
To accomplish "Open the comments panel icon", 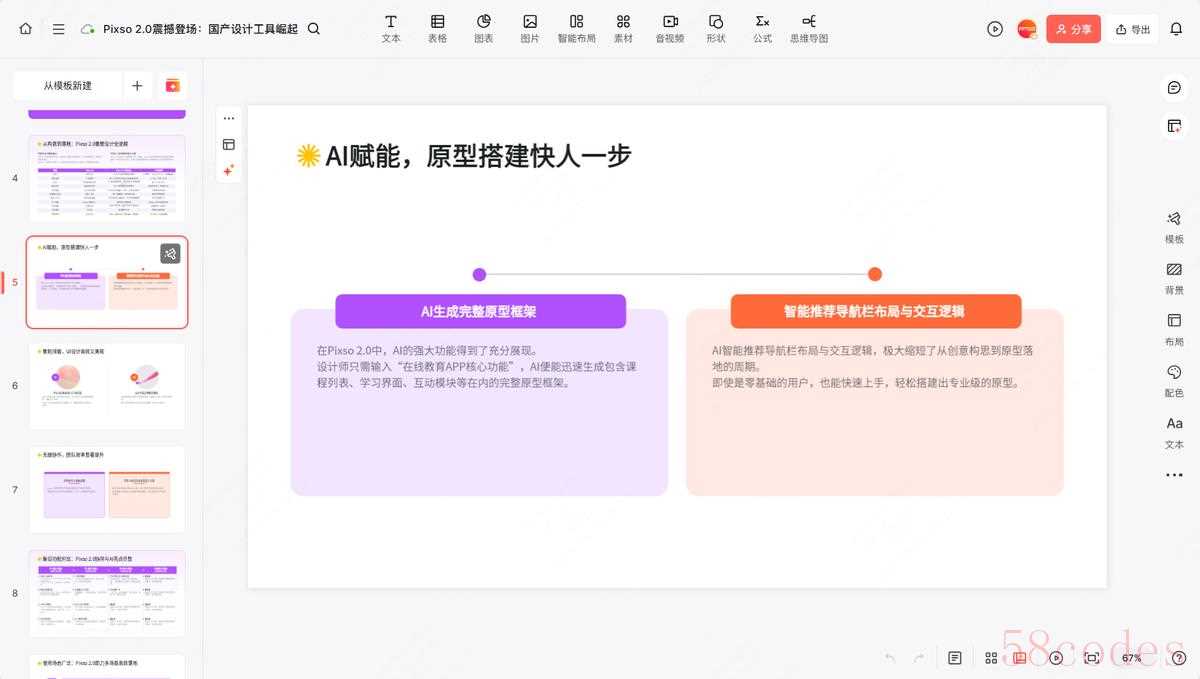I will tap(1174, 88).
